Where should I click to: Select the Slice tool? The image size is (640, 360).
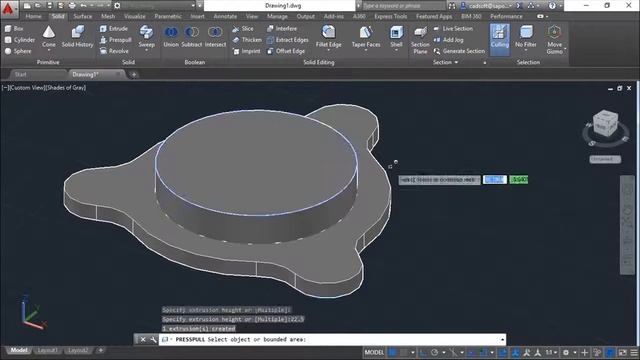243,29
